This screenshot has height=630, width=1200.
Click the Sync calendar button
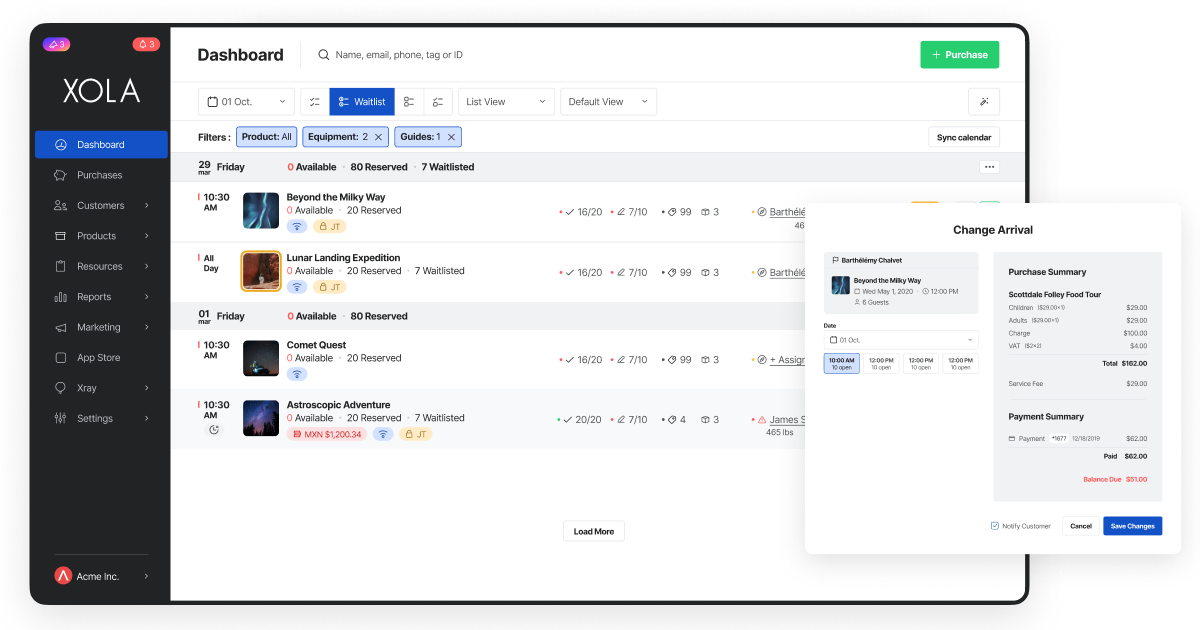(x=964, y=137)
